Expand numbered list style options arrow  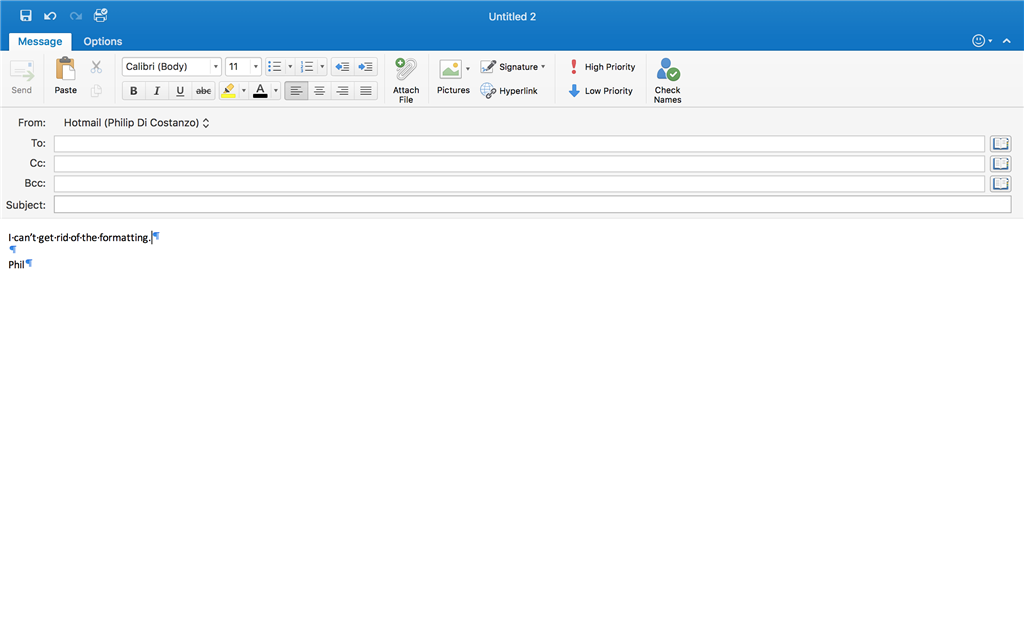[x=322, y=67]
